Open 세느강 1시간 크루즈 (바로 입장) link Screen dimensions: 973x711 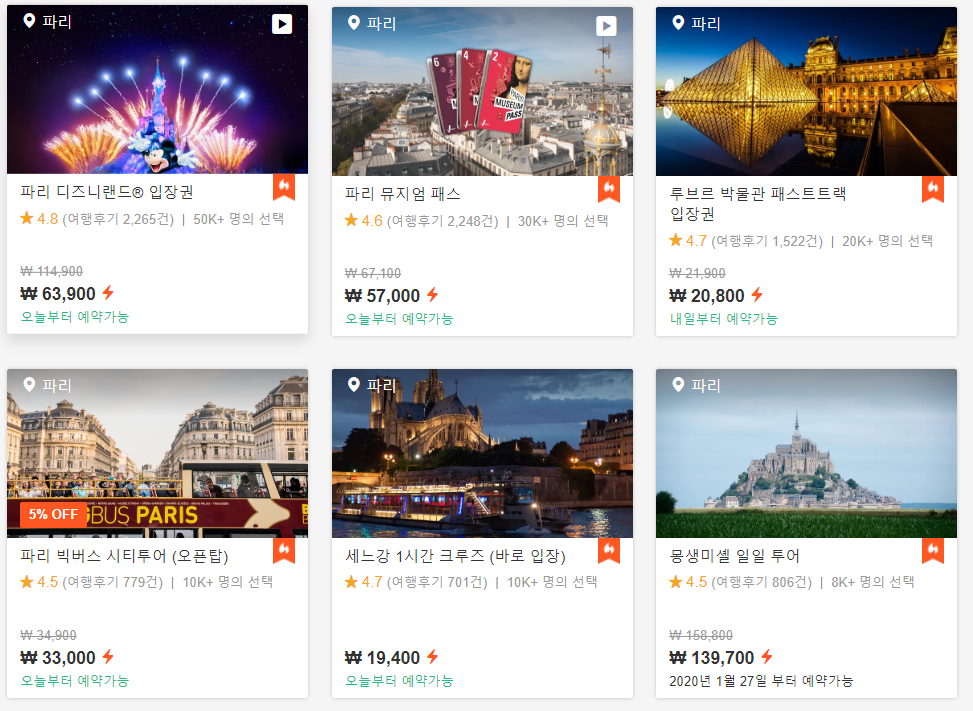pyautogui.click(x=455, y=555)
